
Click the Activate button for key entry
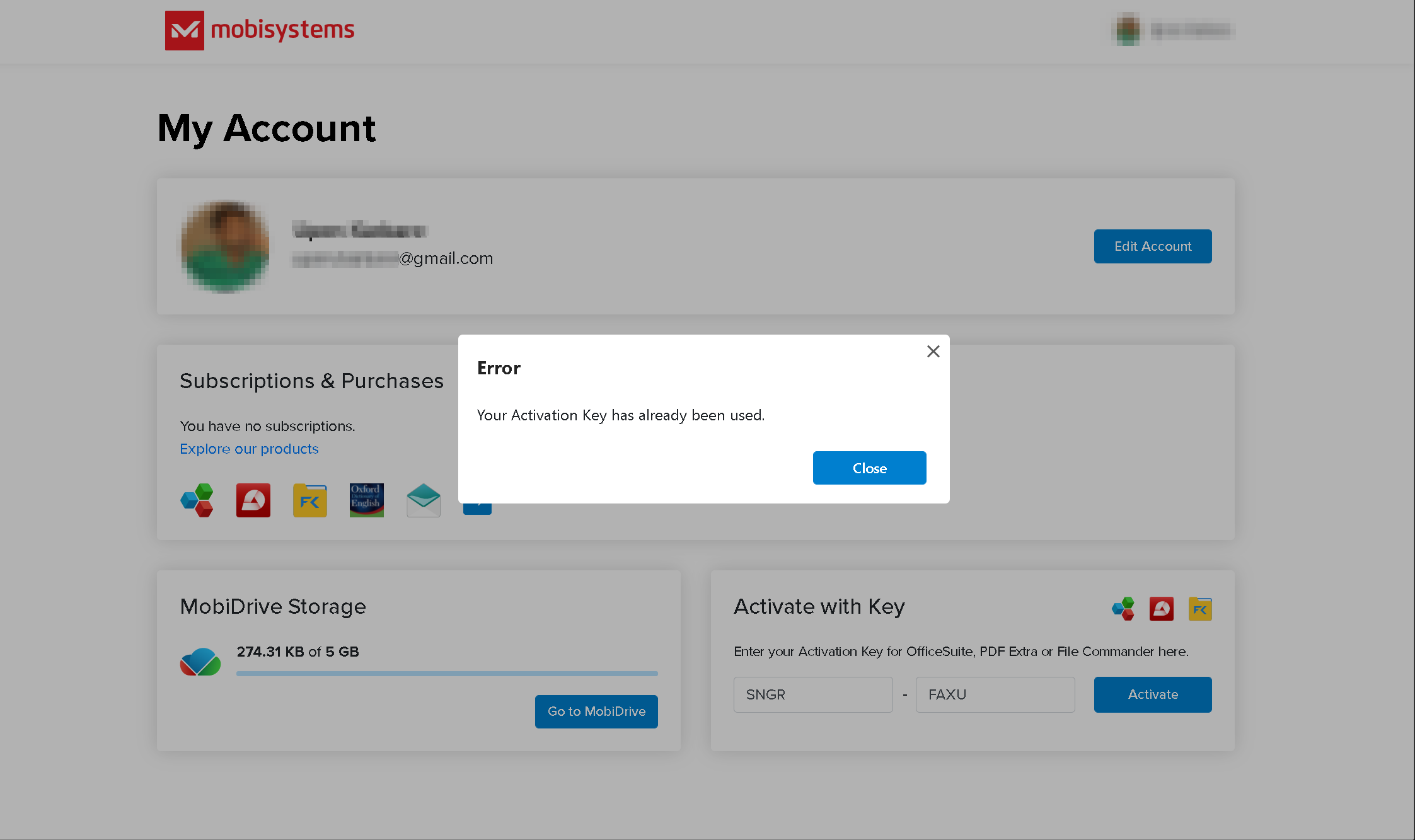click(x=1153, y=694)
